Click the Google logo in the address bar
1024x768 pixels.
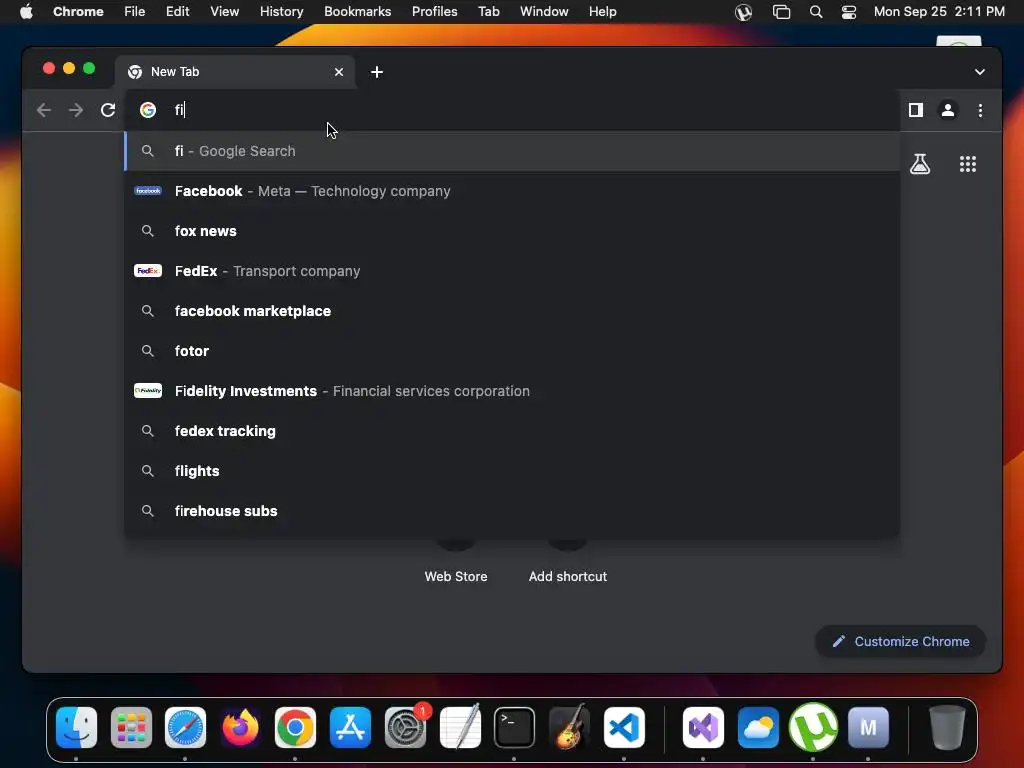tap(148, 110)
